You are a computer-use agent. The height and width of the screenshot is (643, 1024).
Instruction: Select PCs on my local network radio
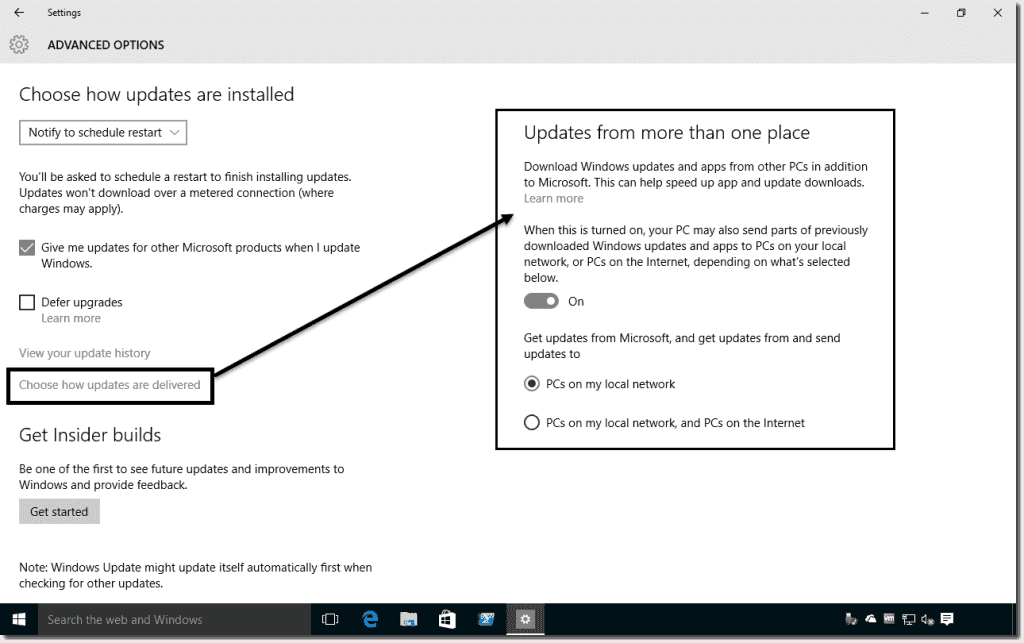[532, 384]
